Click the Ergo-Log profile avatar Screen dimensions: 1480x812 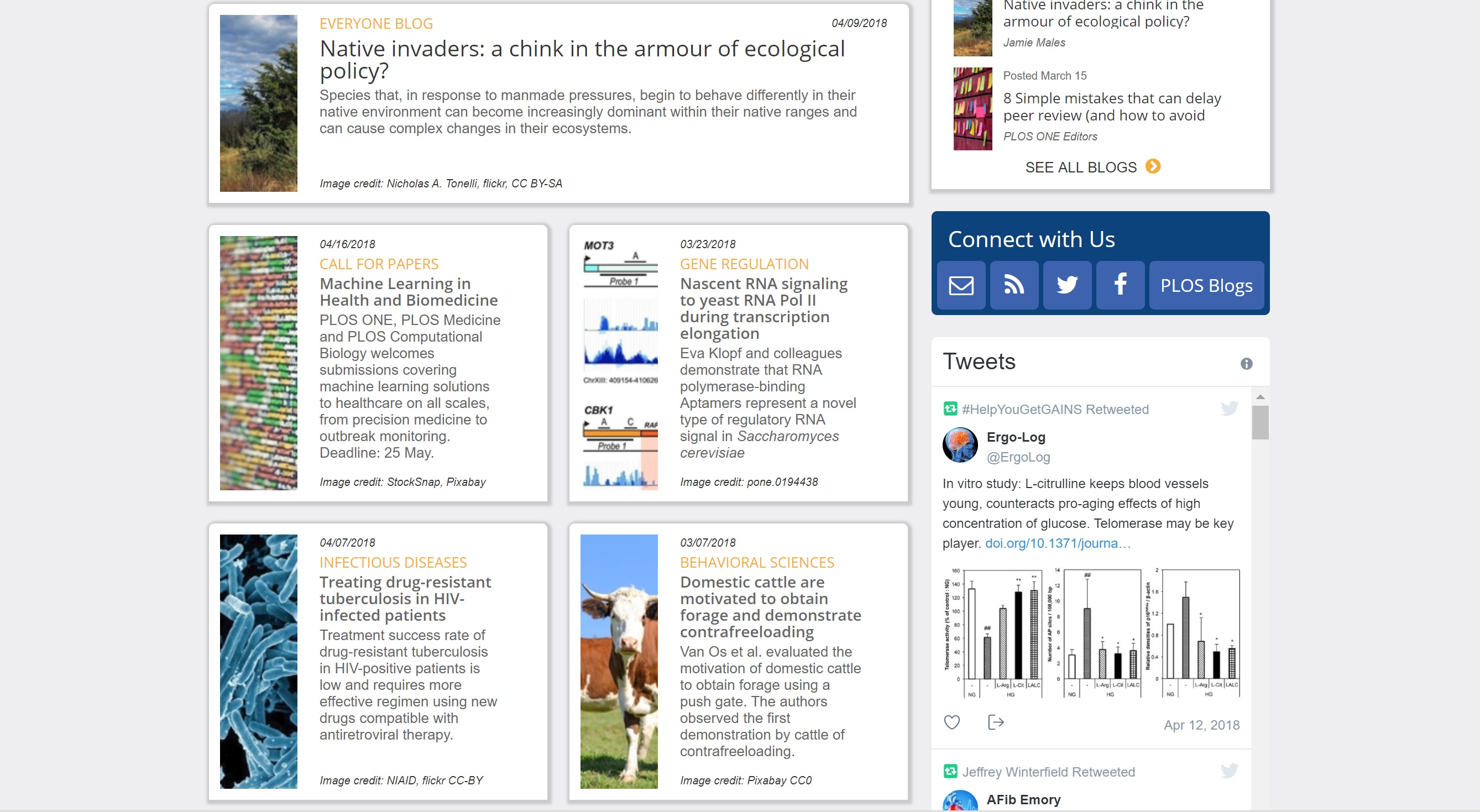click(959, 445)
